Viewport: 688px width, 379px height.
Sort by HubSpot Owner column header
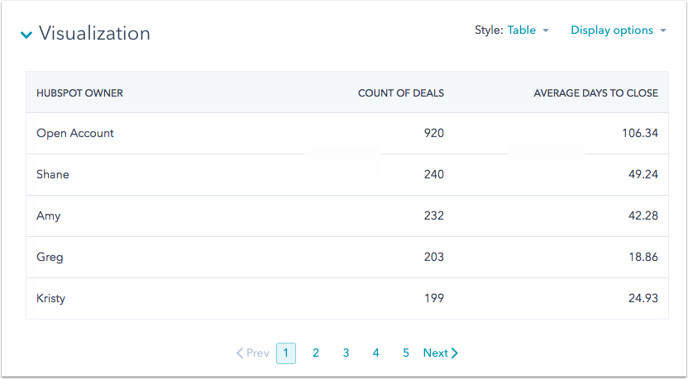coord(79,93)
